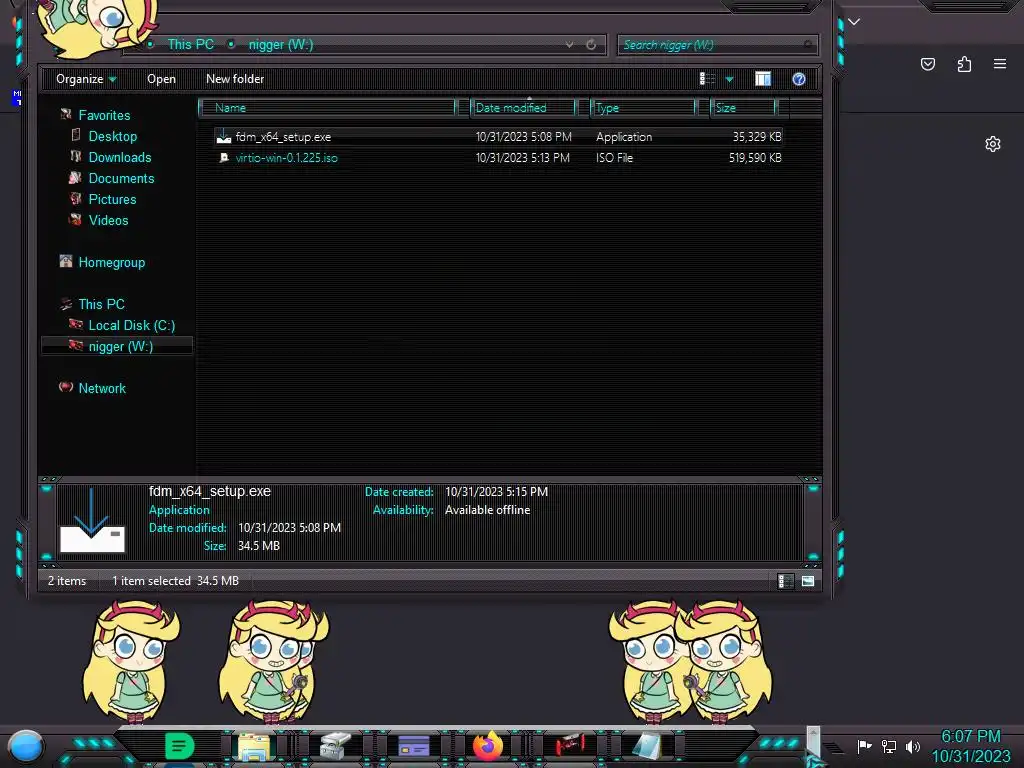Open the Organize dropdown menu
Viewport: 1024px width, 768px height.
click(86, 79)
